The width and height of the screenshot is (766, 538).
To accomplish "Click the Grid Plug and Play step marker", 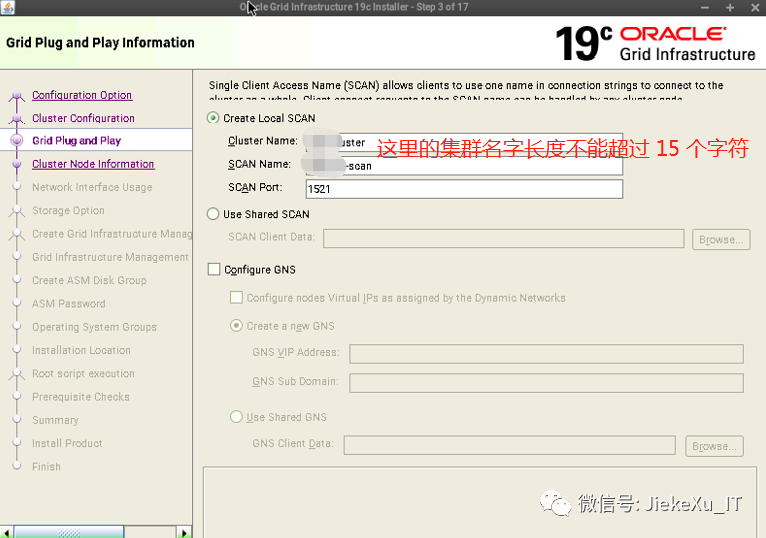I will [17, 141].
